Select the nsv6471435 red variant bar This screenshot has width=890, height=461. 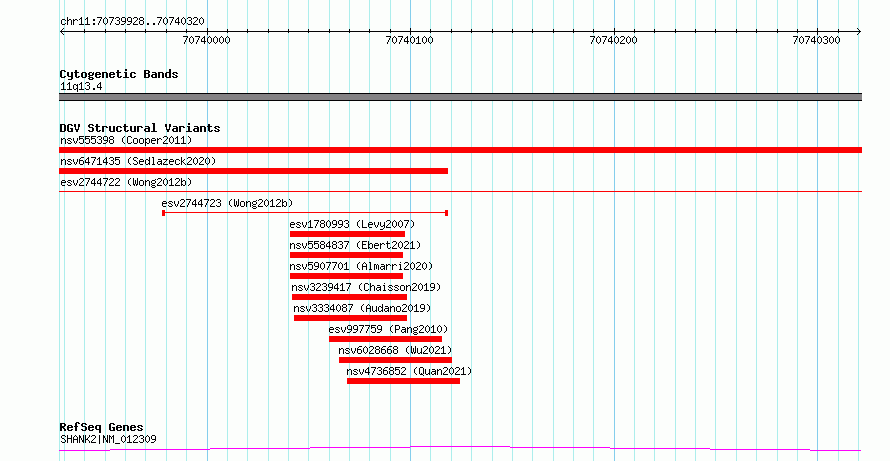coord(253,171)
